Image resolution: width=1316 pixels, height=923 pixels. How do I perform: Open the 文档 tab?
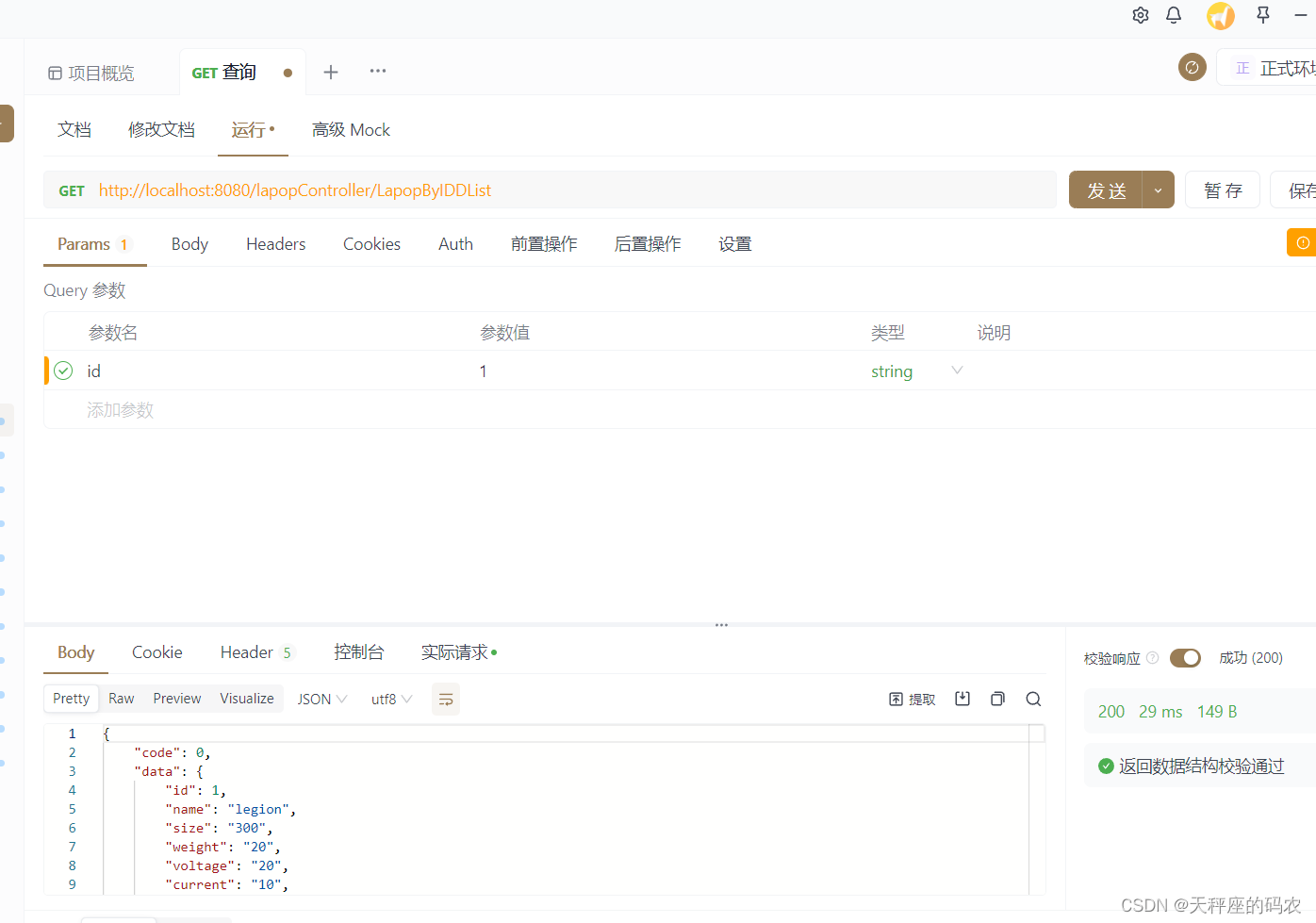74,129
